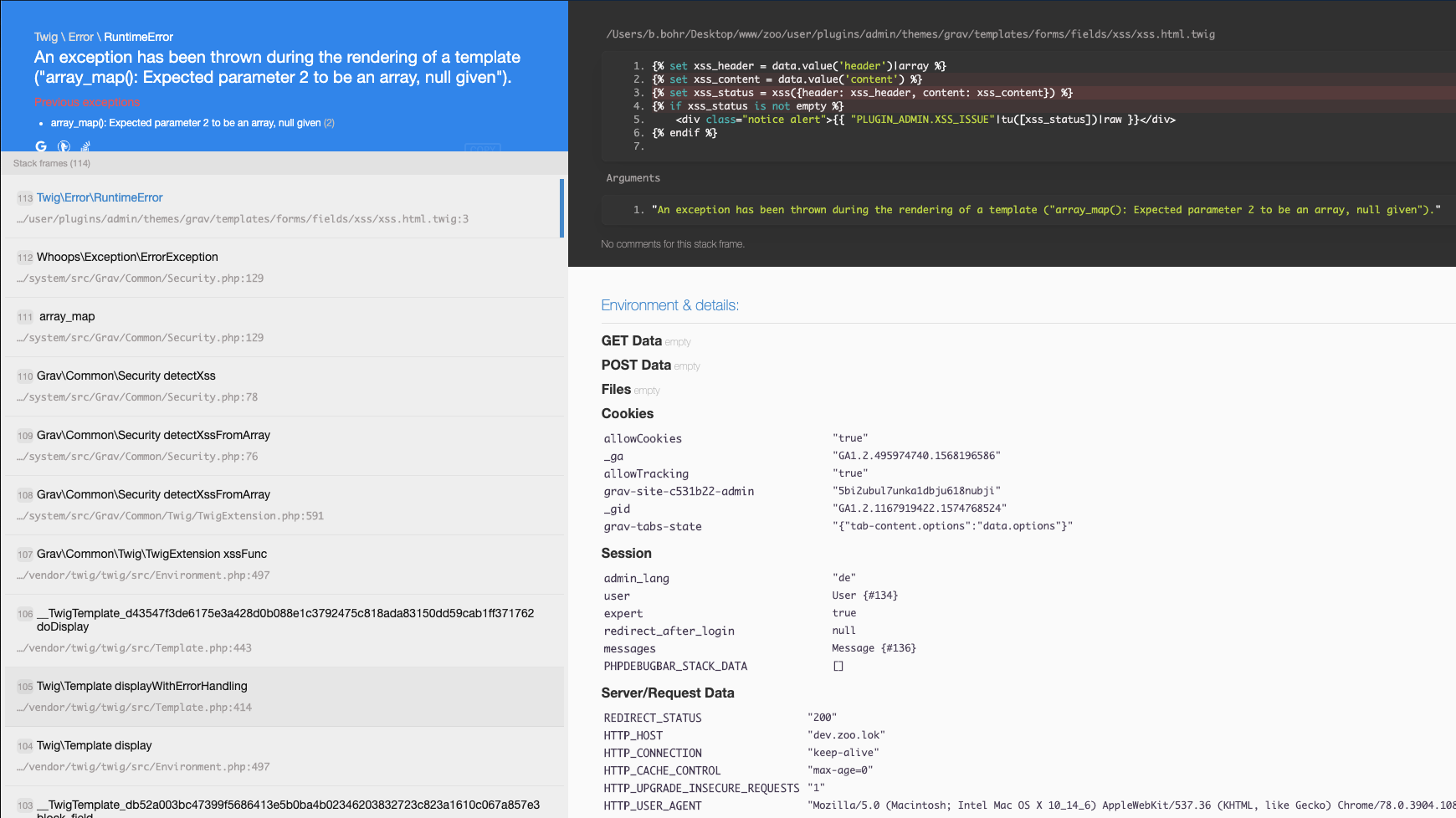The height and width of the screenshot is (818, 1456).
Task: Click Server/Request Data heading
Action: tap(668, 693)
